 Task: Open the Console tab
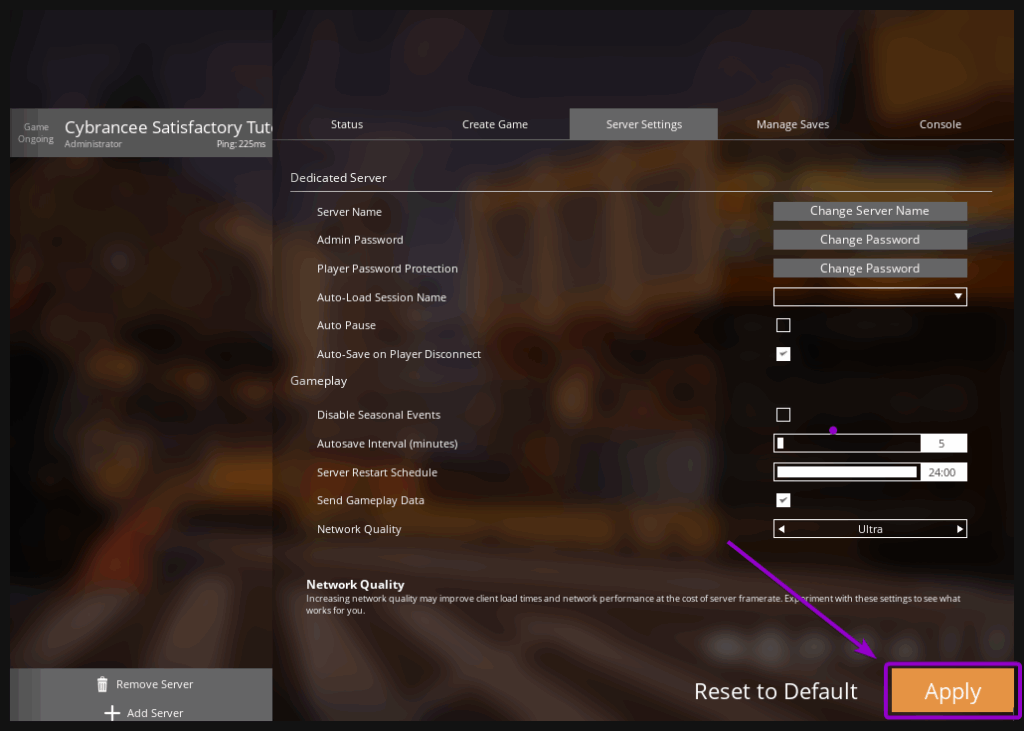[940, 124]
